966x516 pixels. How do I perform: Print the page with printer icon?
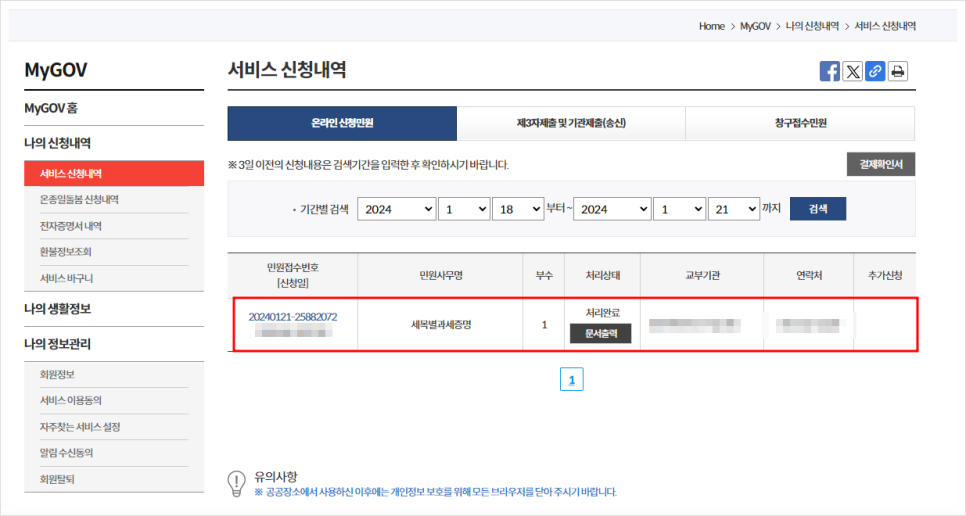click(x=898, y=71)
